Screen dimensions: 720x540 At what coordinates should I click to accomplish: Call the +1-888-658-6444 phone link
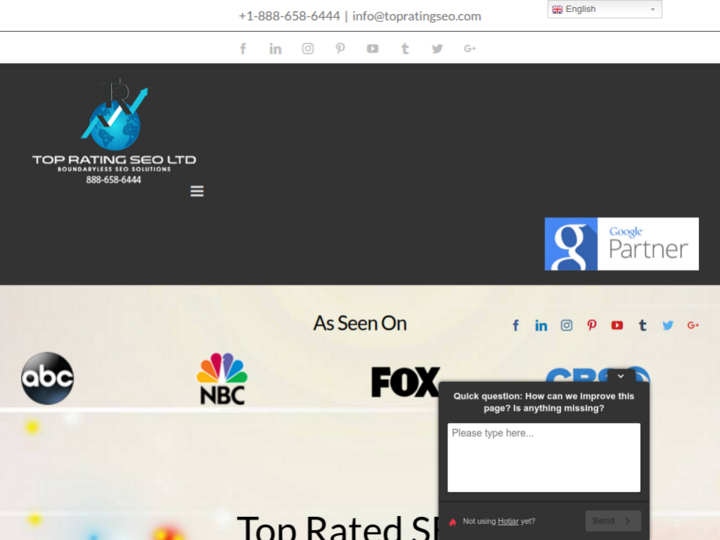pos(289,16)
